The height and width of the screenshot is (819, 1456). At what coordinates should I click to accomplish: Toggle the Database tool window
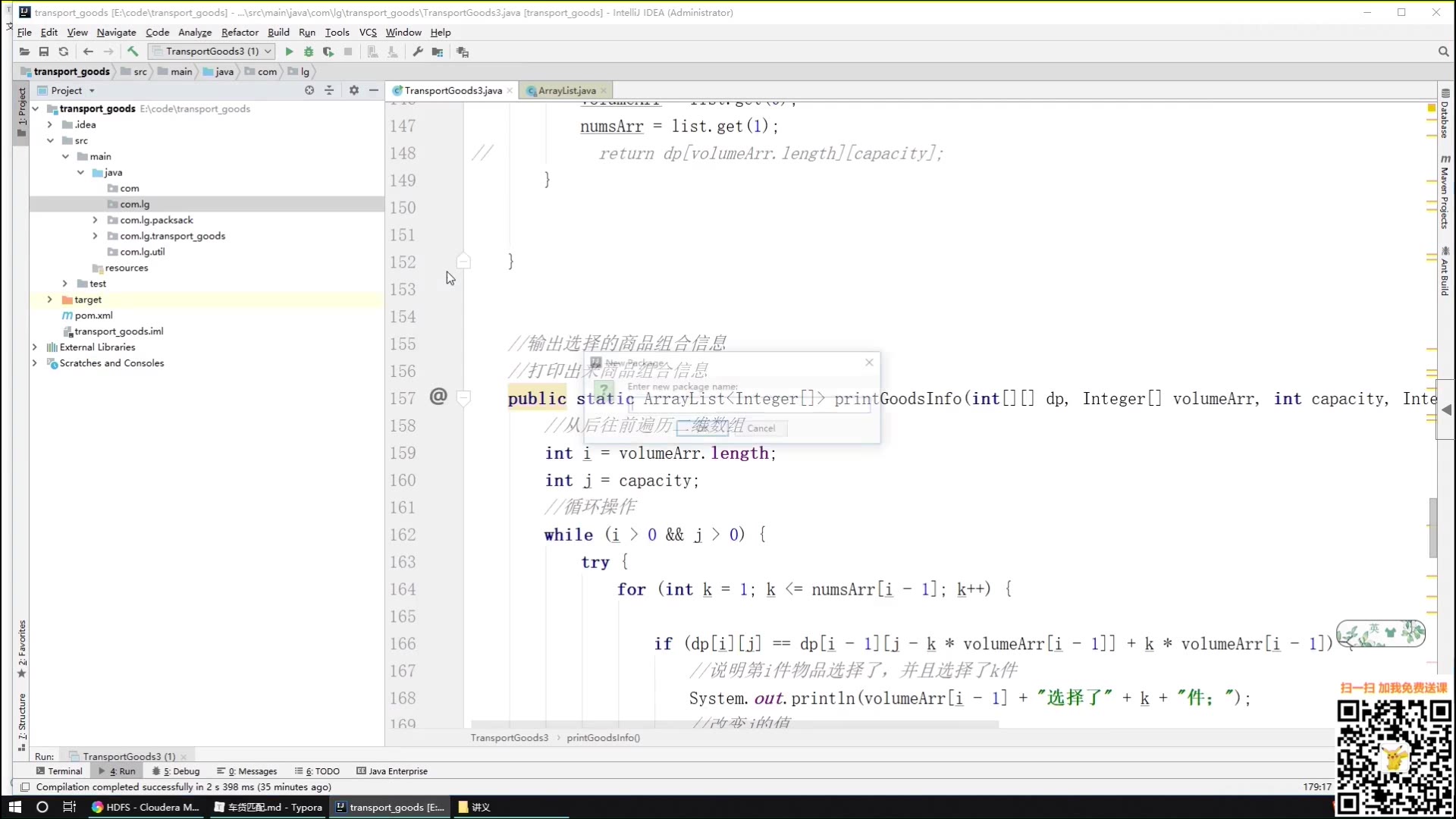pos(1445,114)
